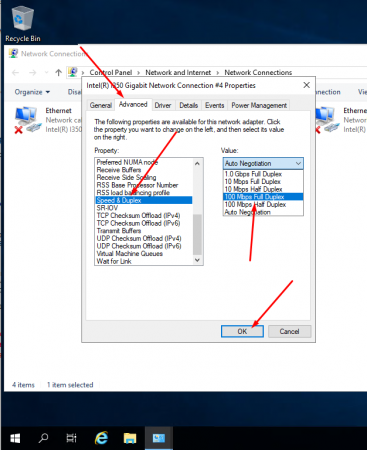Close the adapter Properties dialog
The image size is (367, 450).
tap(307, 85)
